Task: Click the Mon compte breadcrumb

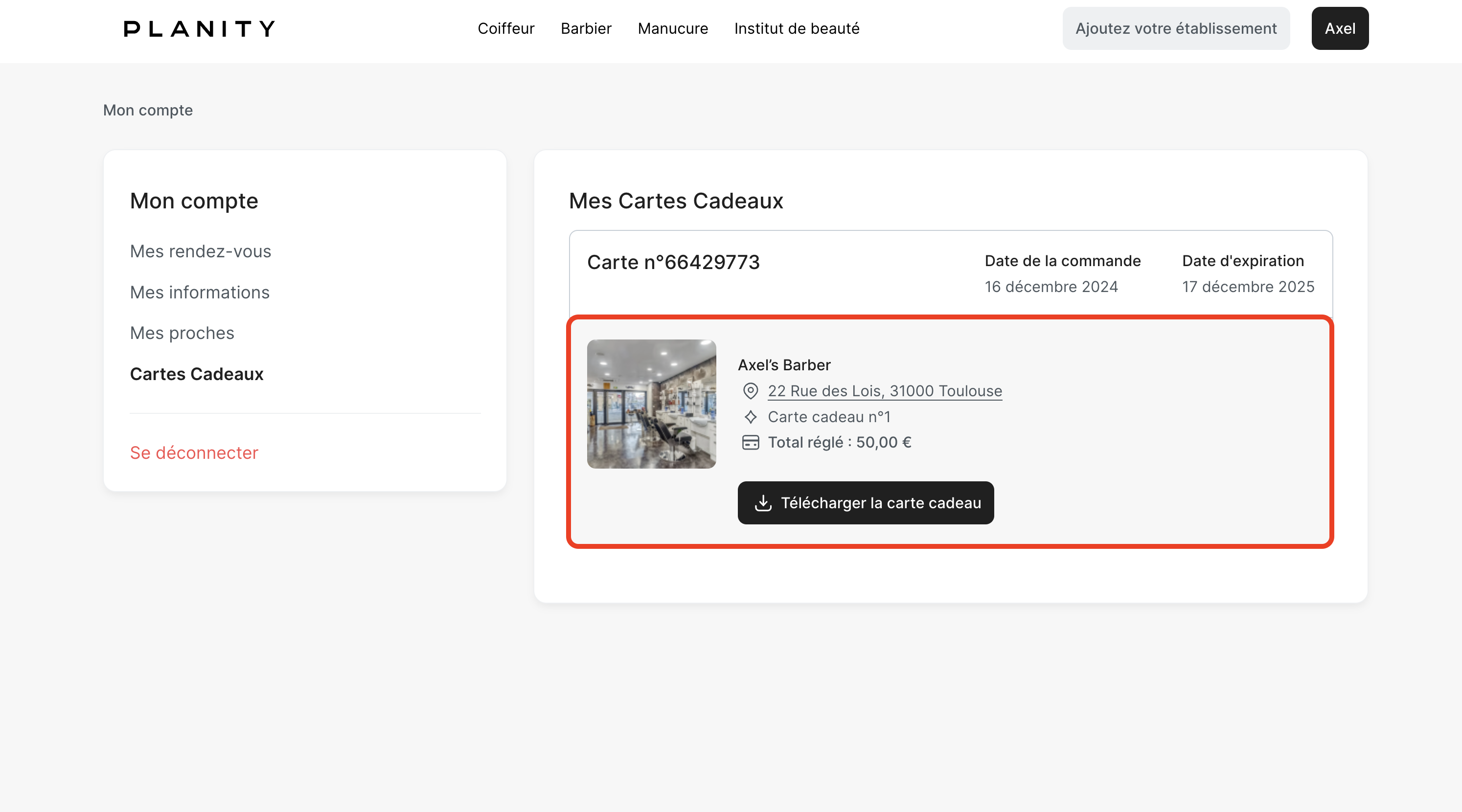Action: [x=148, y=110]
